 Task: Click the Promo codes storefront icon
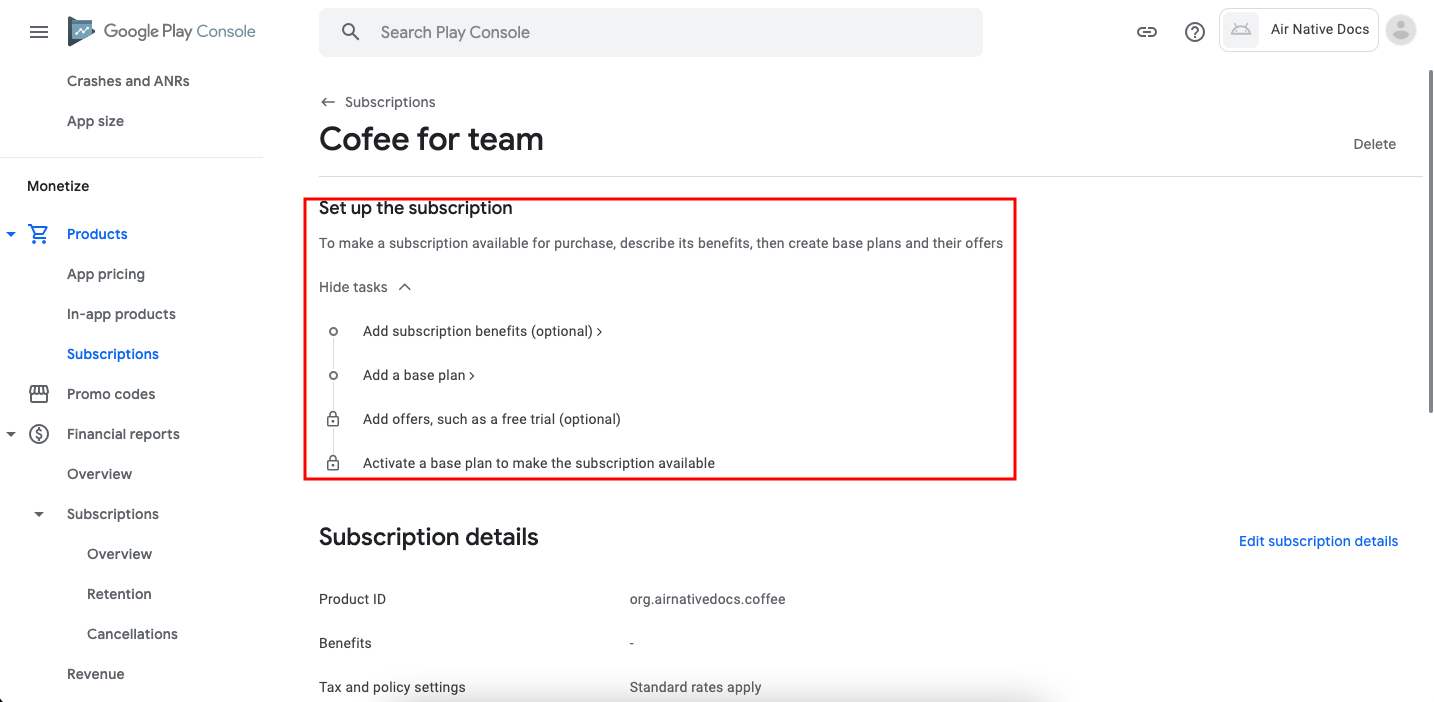point(39,394)
